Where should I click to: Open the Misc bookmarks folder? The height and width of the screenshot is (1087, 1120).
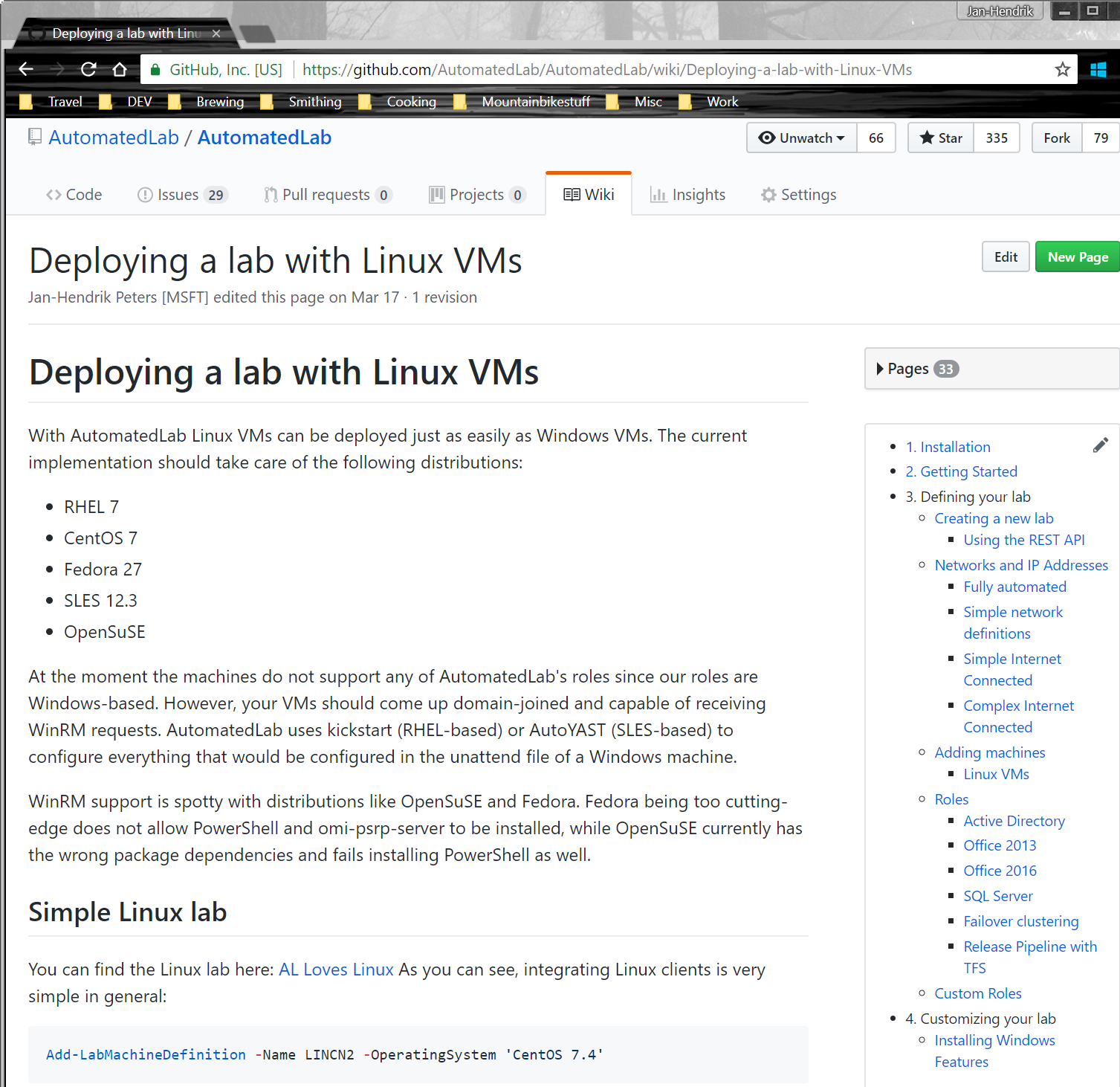point(635,102)
